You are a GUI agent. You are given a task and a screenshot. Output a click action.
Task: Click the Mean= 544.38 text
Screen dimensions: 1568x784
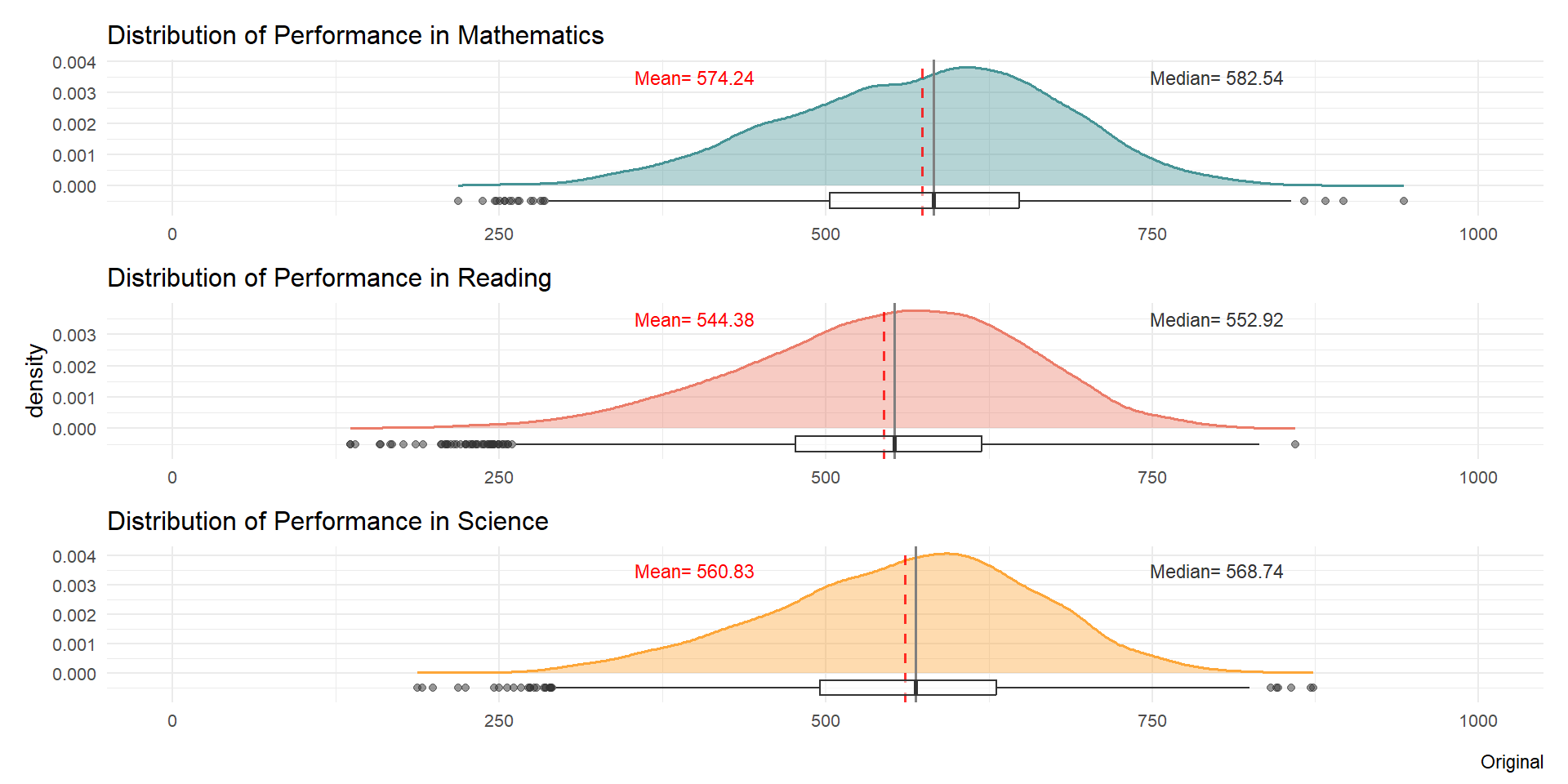pyautogui.click(x=694, y=320)
